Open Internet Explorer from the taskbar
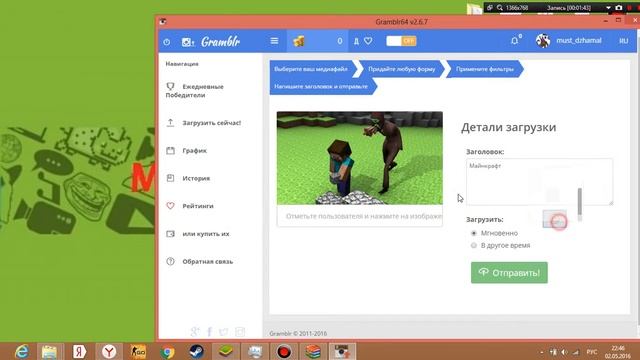Screen dimensions: 640x360 22,351
